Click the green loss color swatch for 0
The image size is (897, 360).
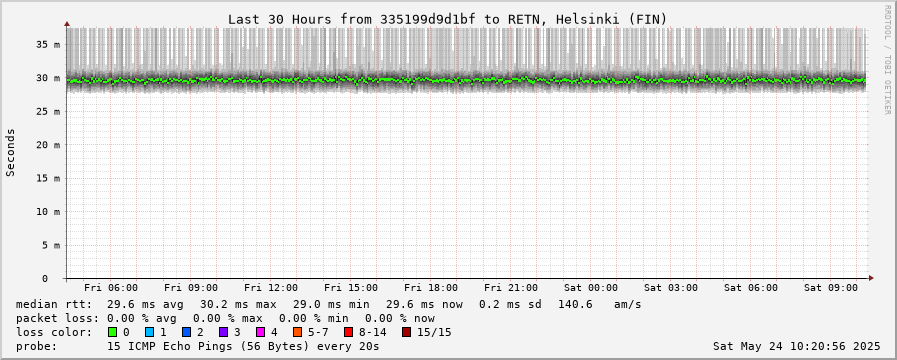(112, 332)
